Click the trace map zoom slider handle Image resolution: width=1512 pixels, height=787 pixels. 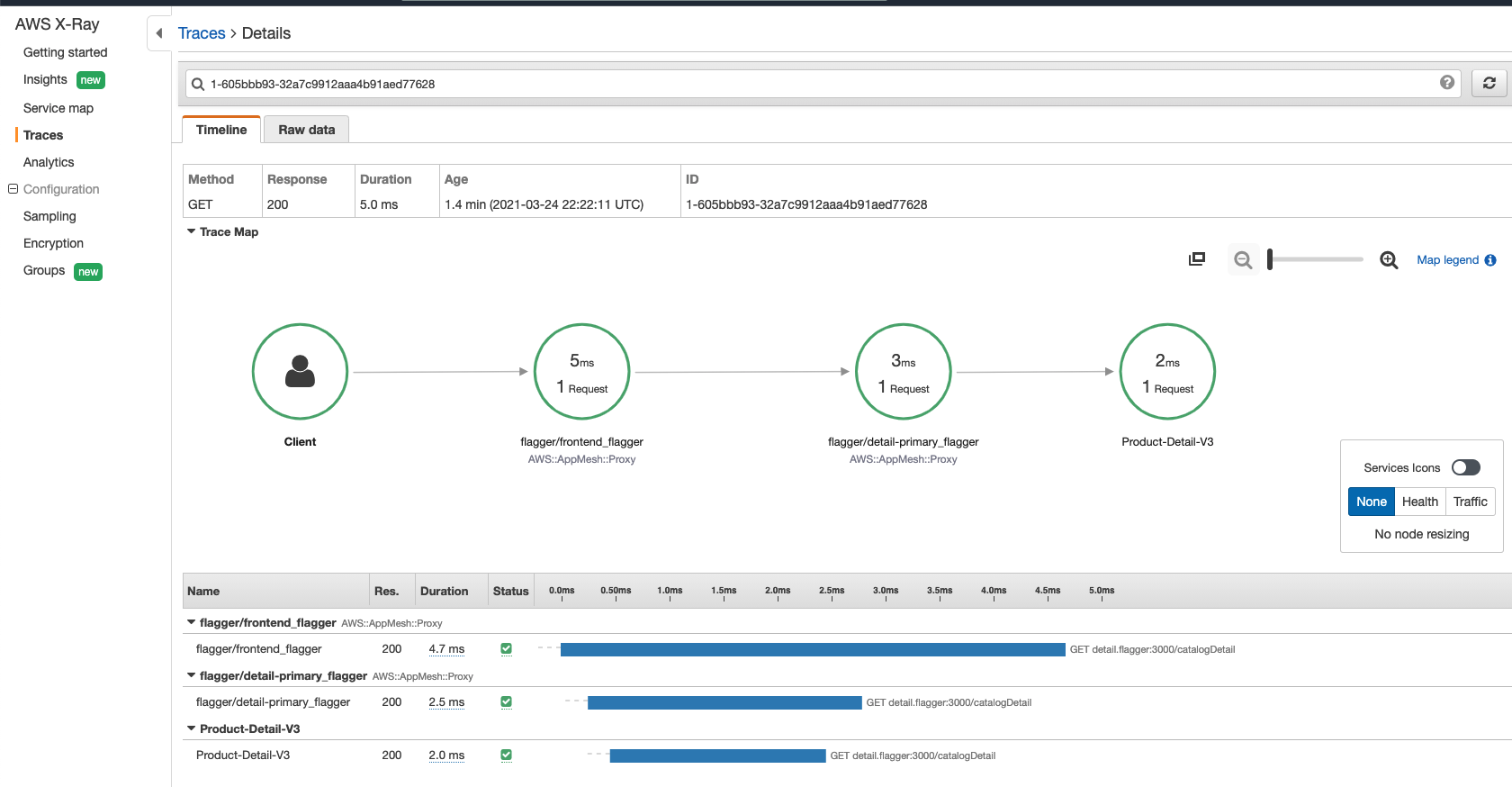coord(1270,259)
